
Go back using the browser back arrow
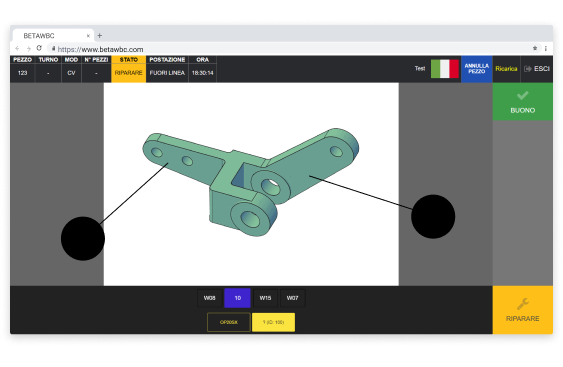click(x=17, y=48)
